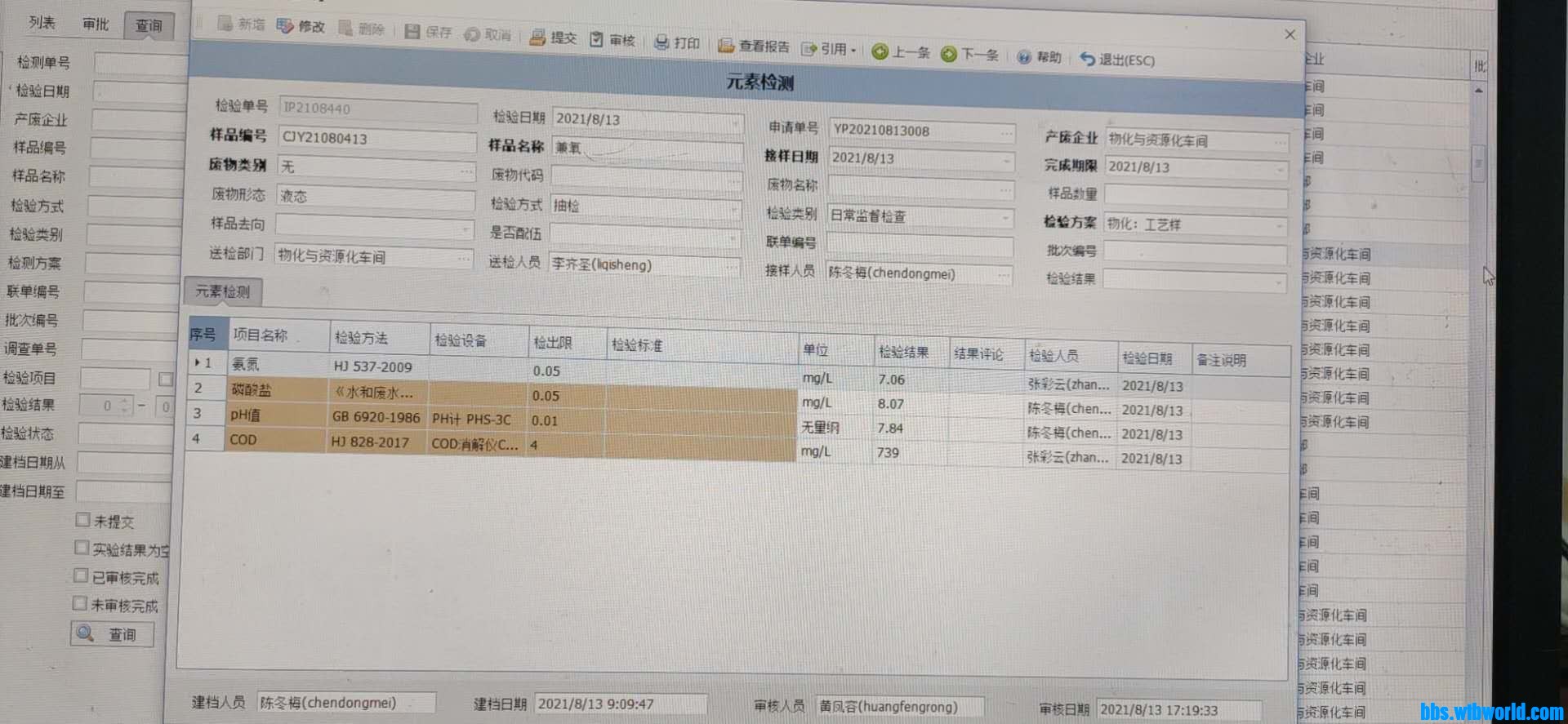Click the 样品数量 input field

1196,196
